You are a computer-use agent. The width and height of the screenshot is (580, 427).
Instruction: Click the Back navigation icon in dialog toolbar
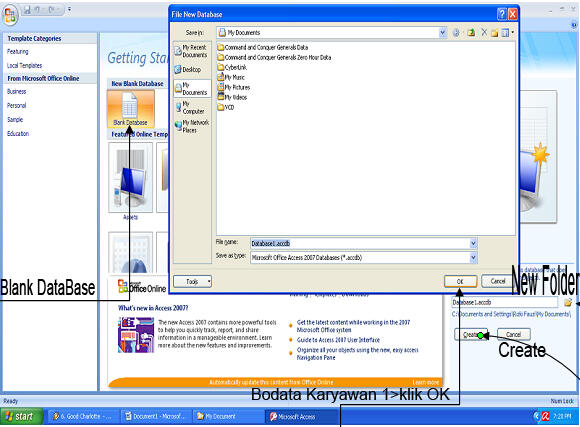pyautogui.click(x=456, y=33)
